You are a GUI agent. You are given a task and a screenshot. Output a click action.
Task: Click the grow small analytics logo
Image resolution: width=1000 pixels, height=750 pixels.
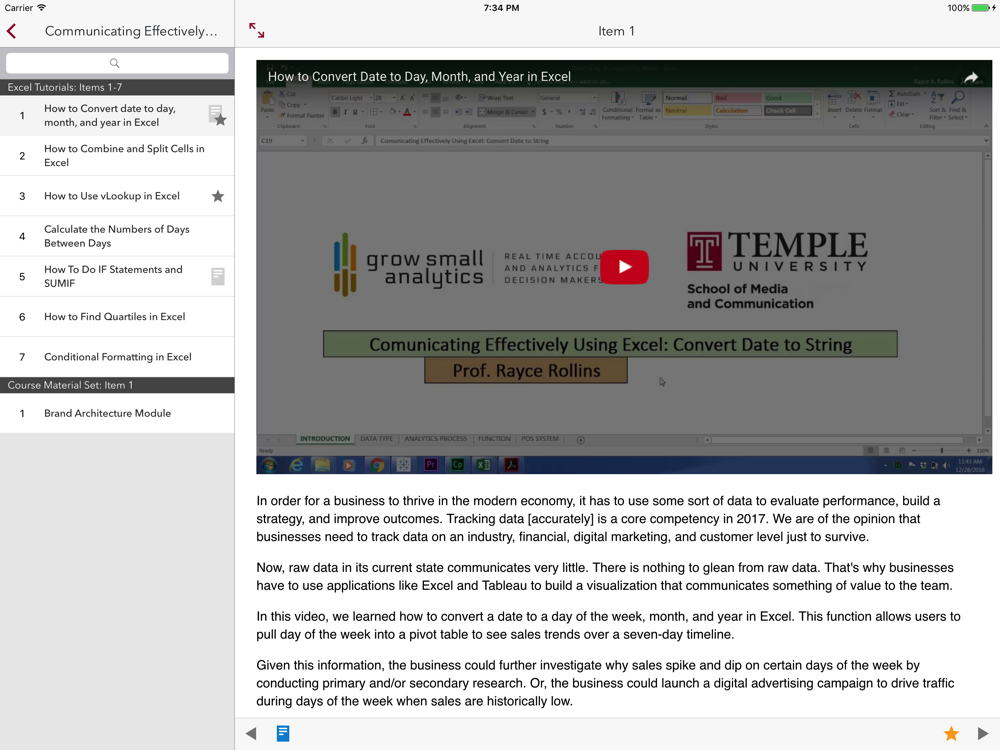408,265
